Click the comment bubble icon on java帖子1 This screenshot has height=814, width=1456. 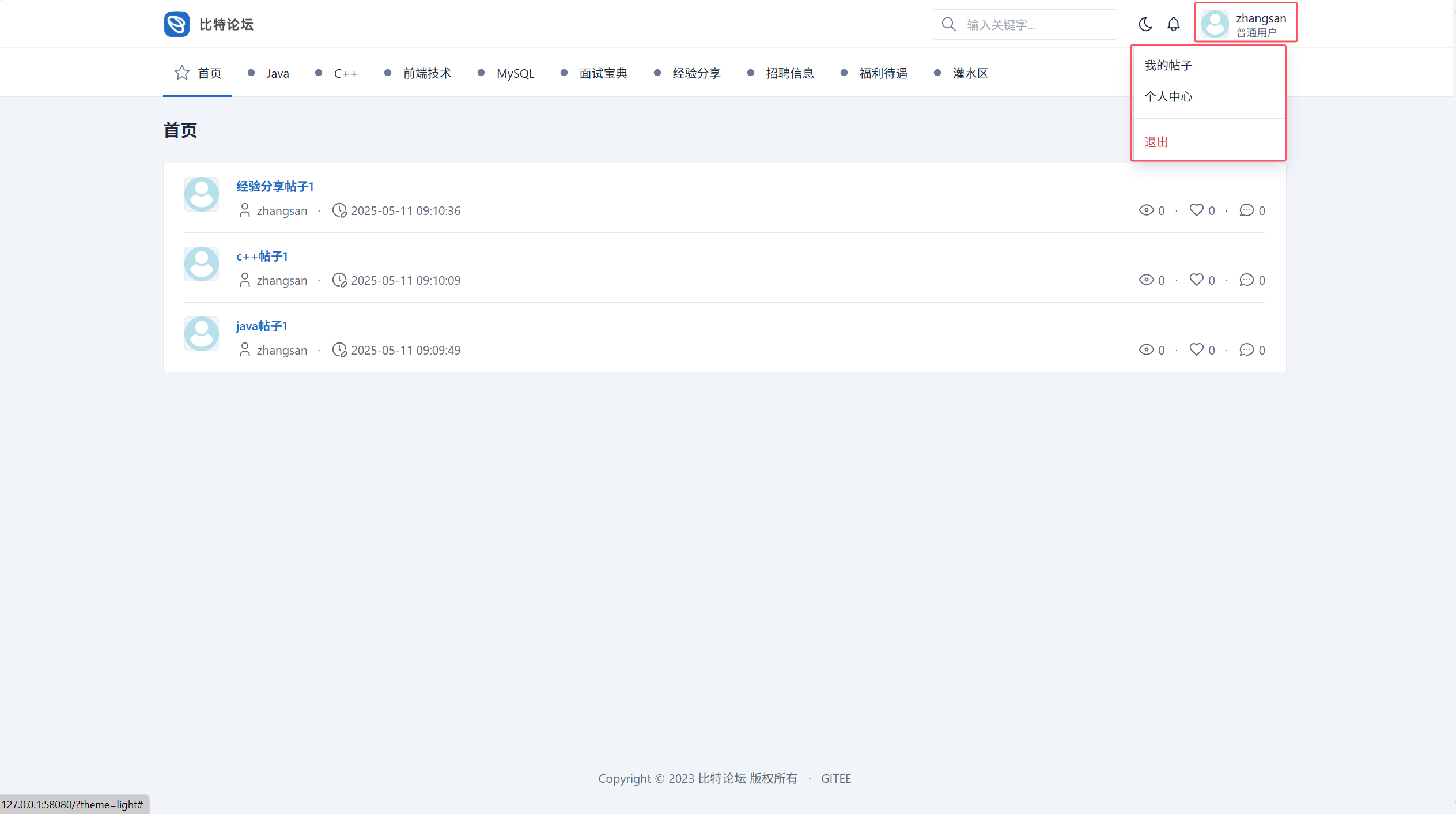coord(1246,349)
